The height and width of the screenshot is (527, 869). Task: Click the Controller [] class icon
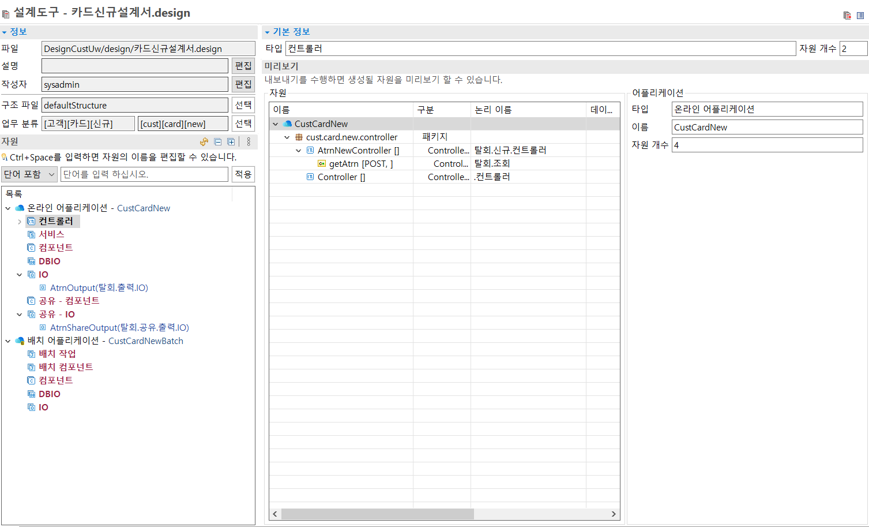point(310,177)
